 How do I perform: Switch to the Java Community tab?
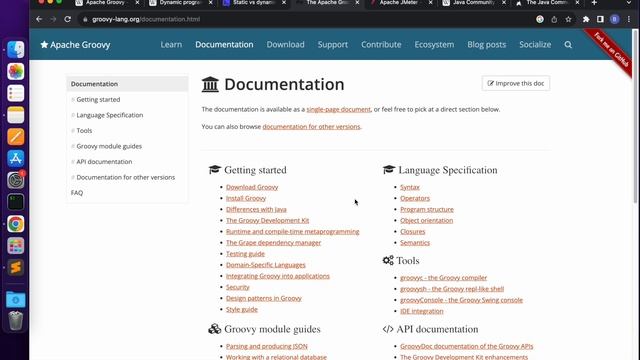[x=474, y=2]
